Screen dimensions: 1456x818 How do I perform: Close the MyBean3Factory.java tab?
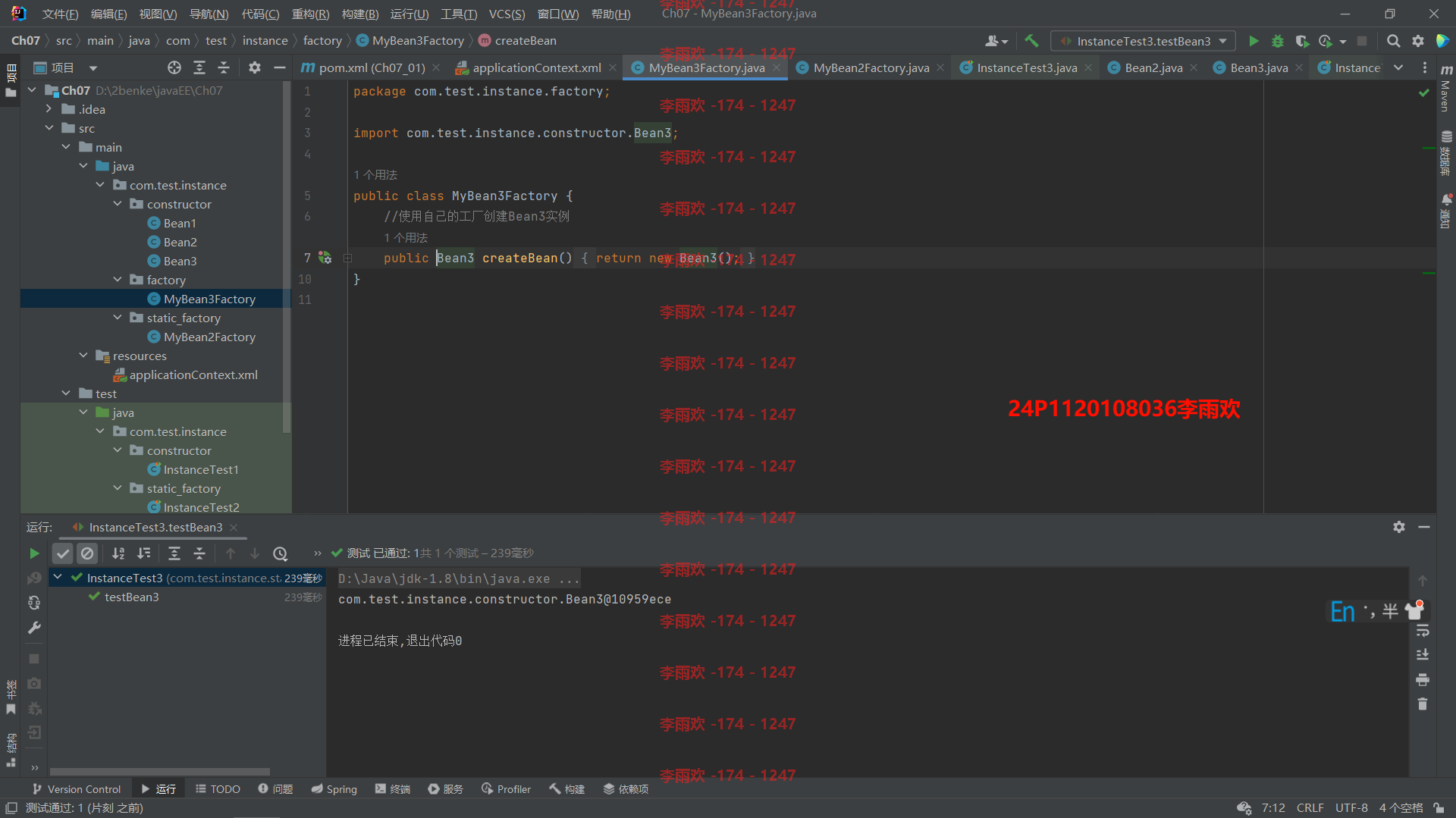click(777, 67)
